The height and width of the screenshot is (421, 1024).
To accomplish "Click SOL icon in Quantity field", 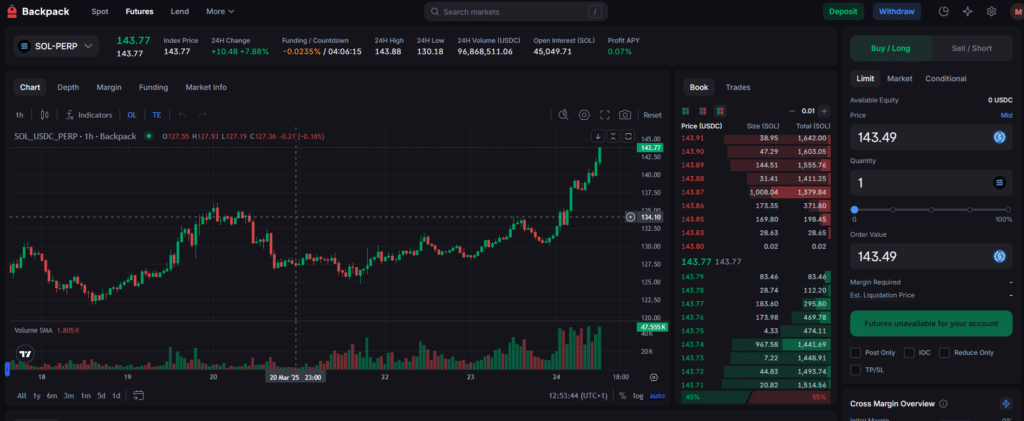I will coord(999,183).
